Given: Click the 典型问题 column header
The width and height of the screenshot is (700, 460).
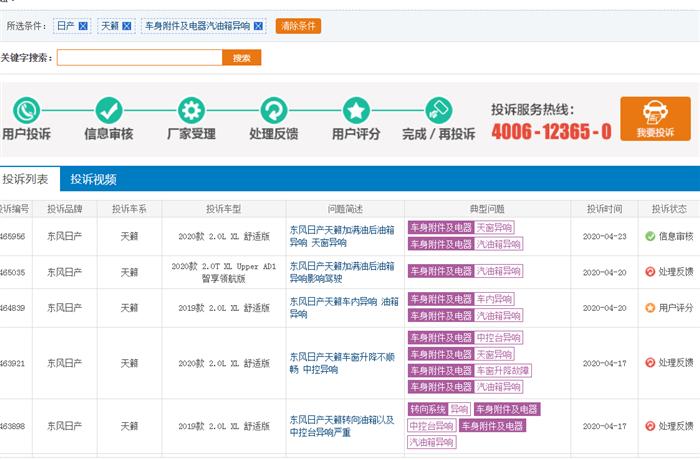Looking at the screenshot, I should click(x=487, y=209).
